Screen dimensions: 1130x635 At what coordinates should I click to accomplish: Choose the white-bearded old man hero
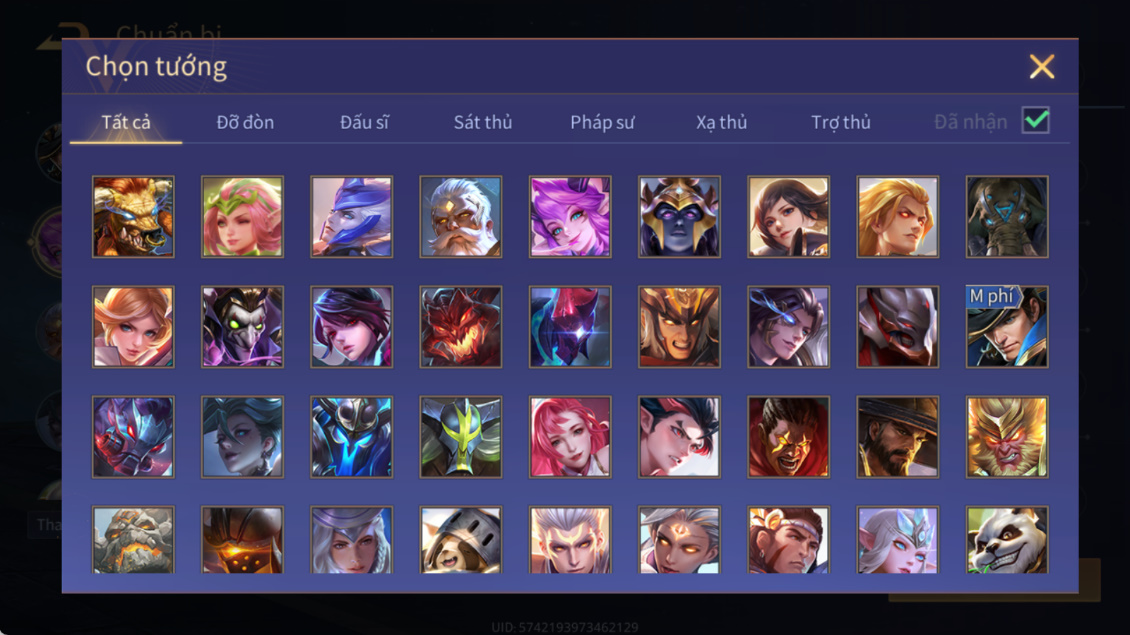point(461,217)
